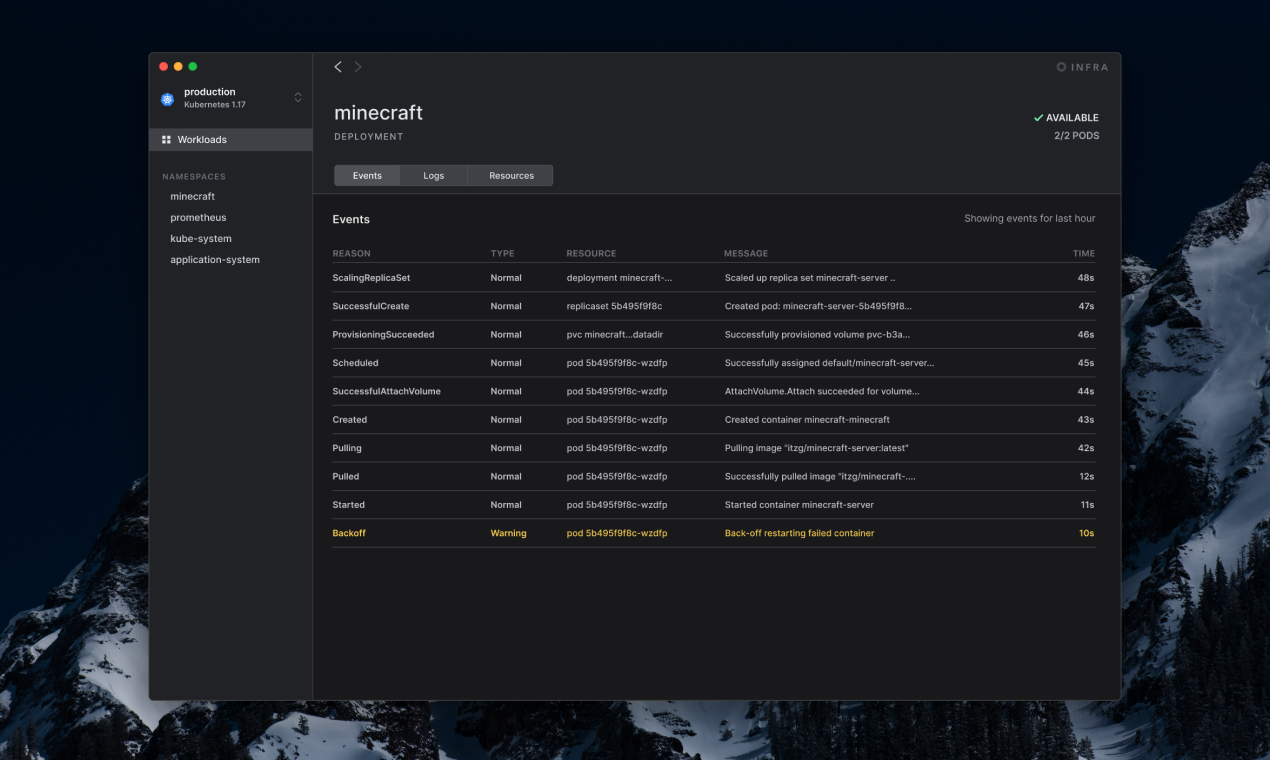1270x760 pixels.
Task: Switch to the Logs tab
Action: (433, 175)
